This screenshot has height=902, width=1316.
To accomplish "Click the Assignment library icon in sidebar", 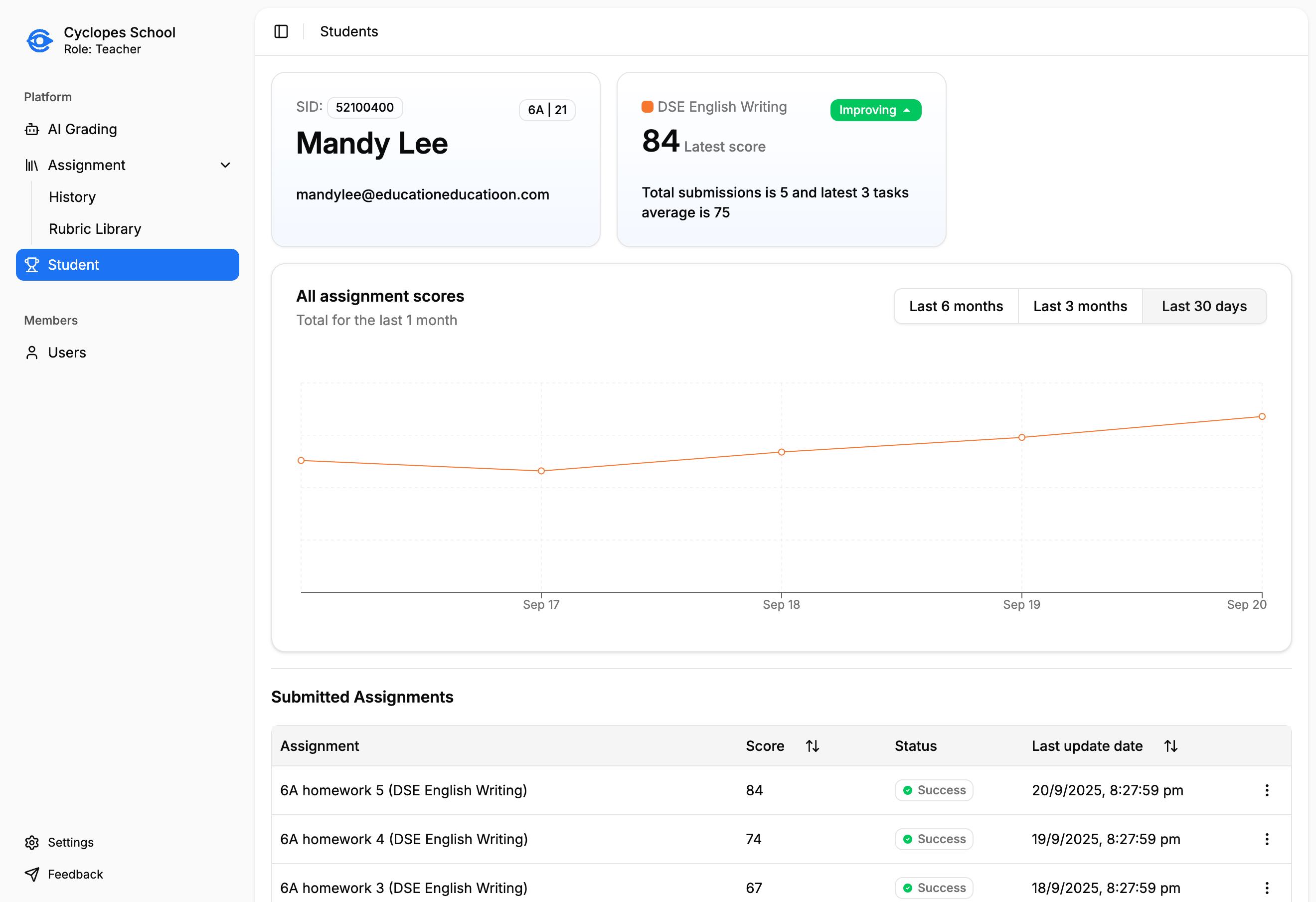I will click(32, 165).
